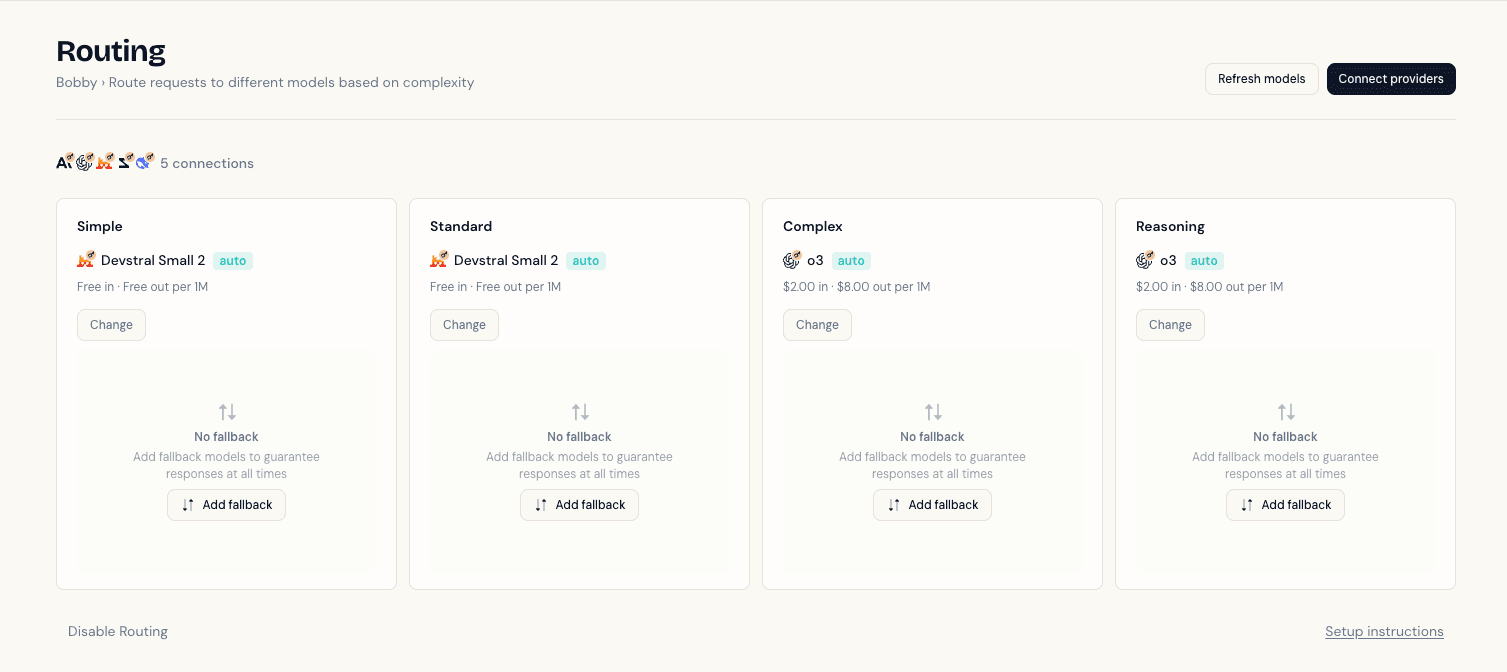This screenshot has height=672, width=1507.
Task: Click the Mistral icon beside Devstral Small 2
Action: click(86, 260)
